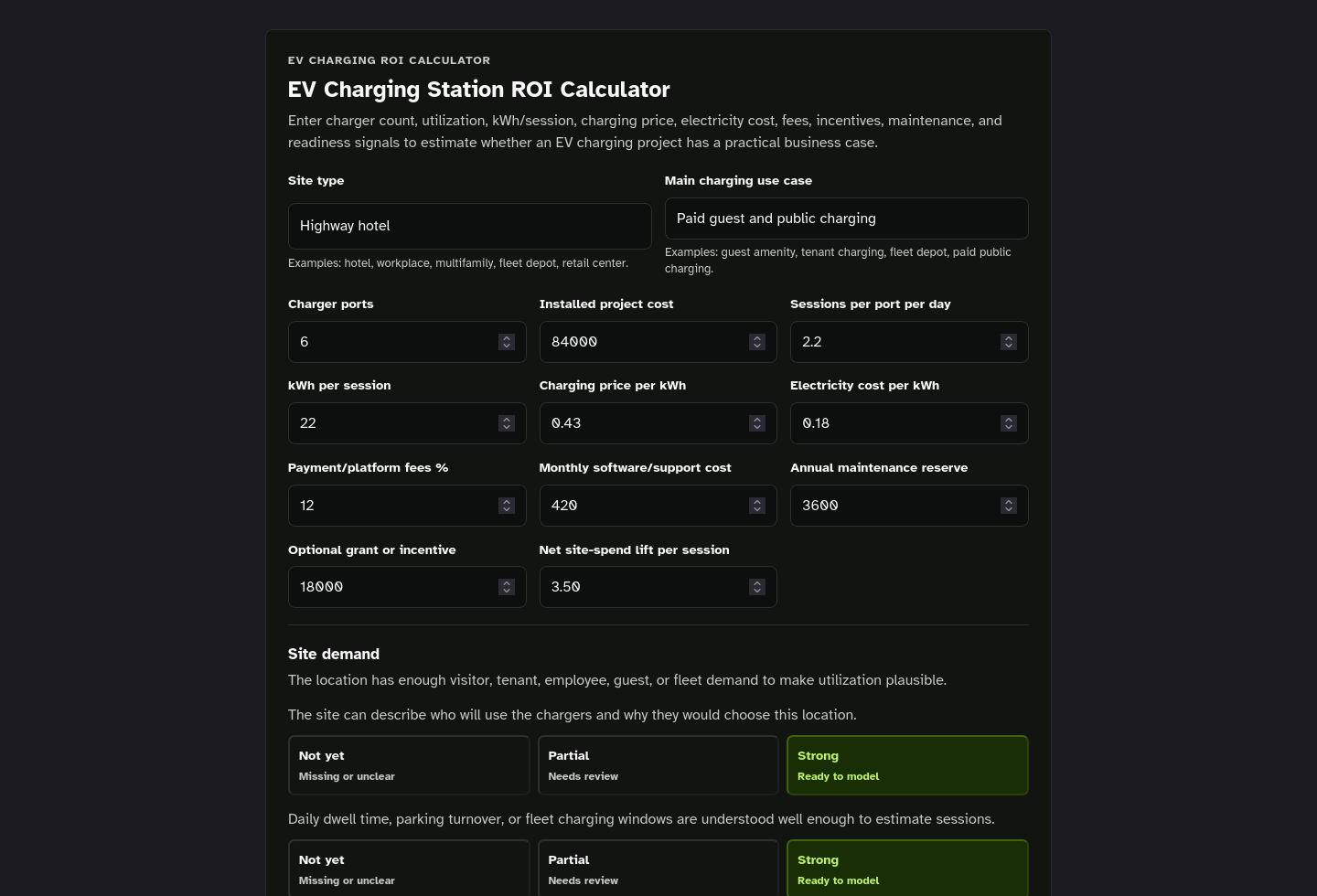This screenshot has width=1317, height=896.
Task: Click the Site type input field
Action: 469,226
